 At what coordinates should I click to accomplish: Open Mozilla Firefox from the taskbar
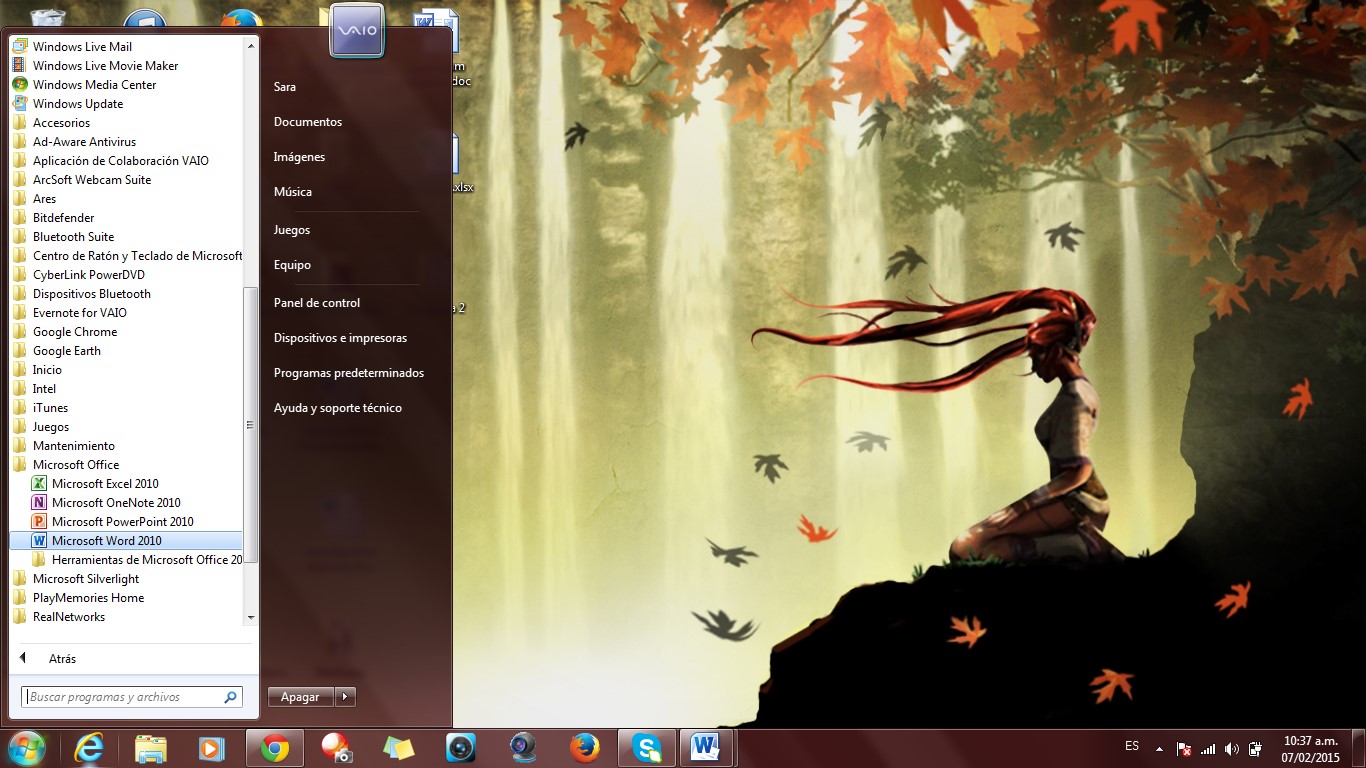[x=585, y=748]
